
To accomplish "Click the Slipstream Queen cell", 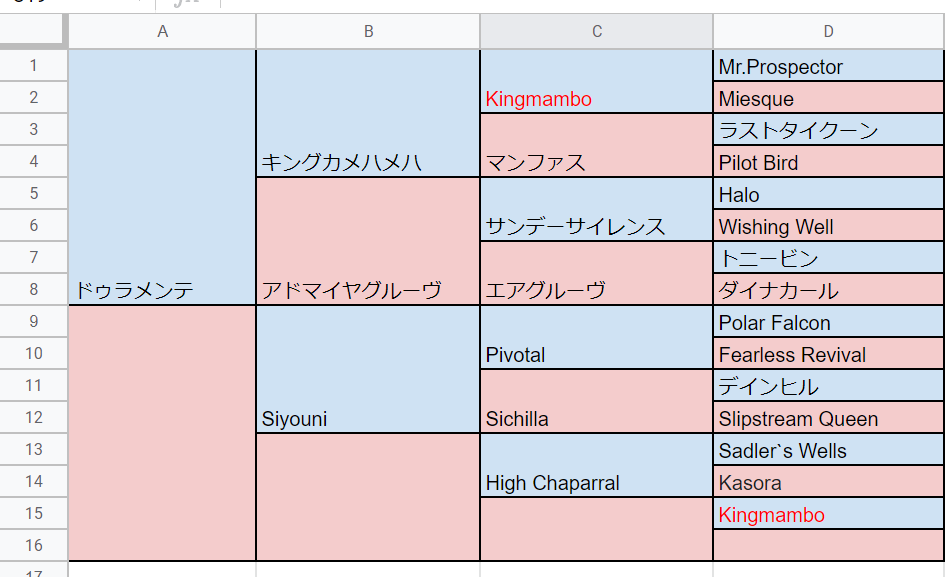I will [828, 419].
